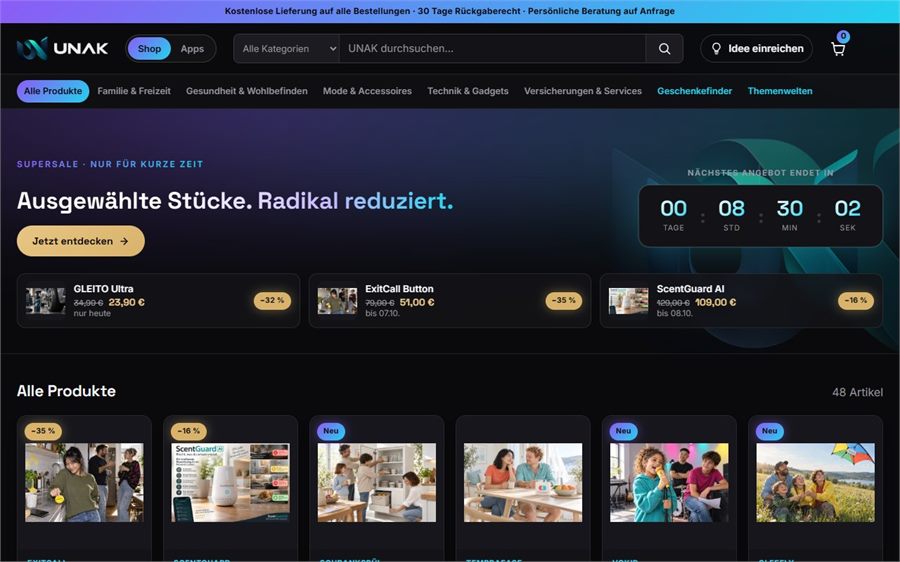Open Versicherungen & Services category
900x562 pixels.
pos(583,91)
